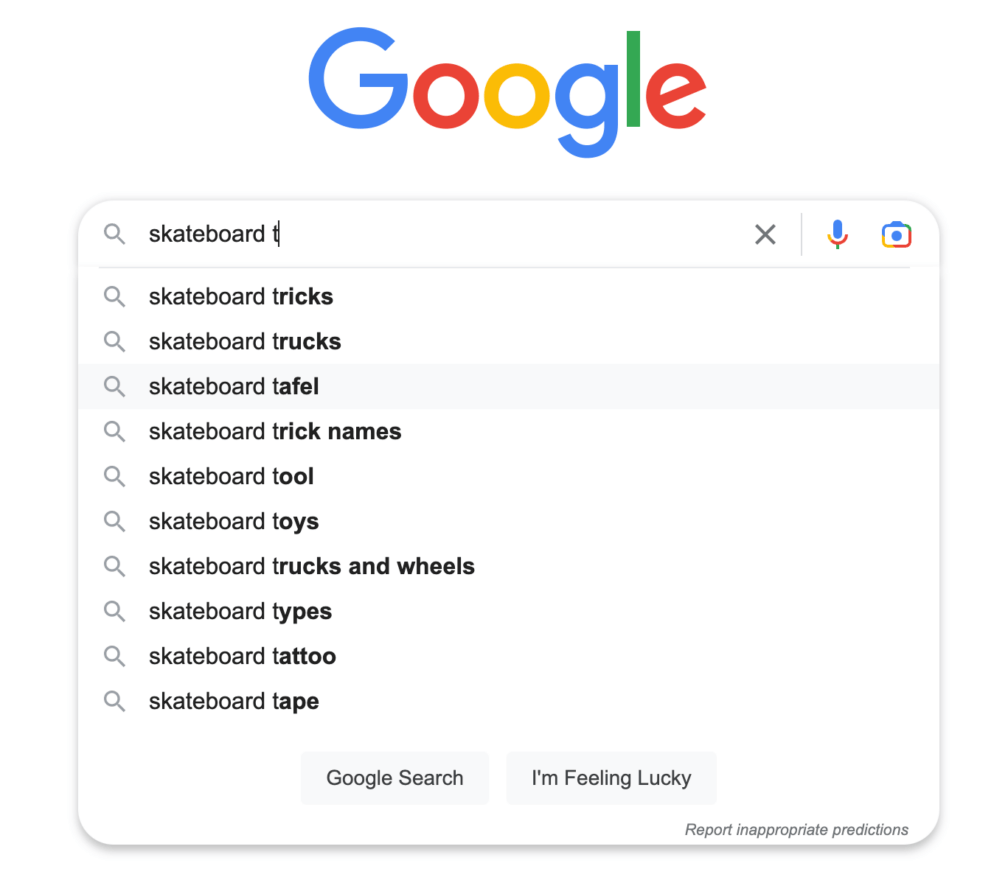994x880 pixels.
Task: Pick the skateboard tattoo suggestion
Action: coord(242,656)
